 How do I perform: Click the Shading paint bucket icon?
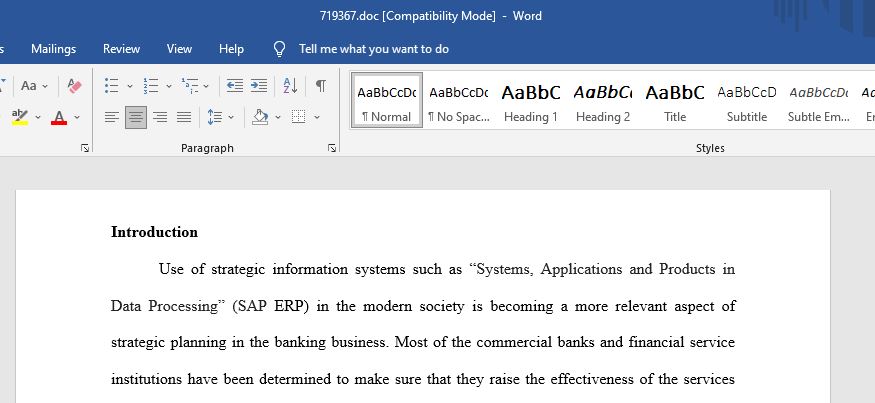coord(260,117)
